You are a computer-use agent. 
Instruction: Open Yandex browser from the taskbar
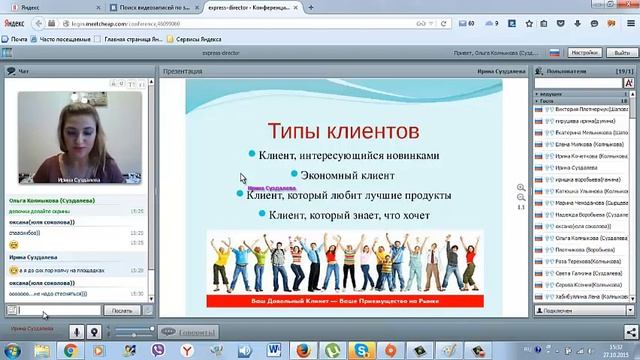click(x=187, y=351)
